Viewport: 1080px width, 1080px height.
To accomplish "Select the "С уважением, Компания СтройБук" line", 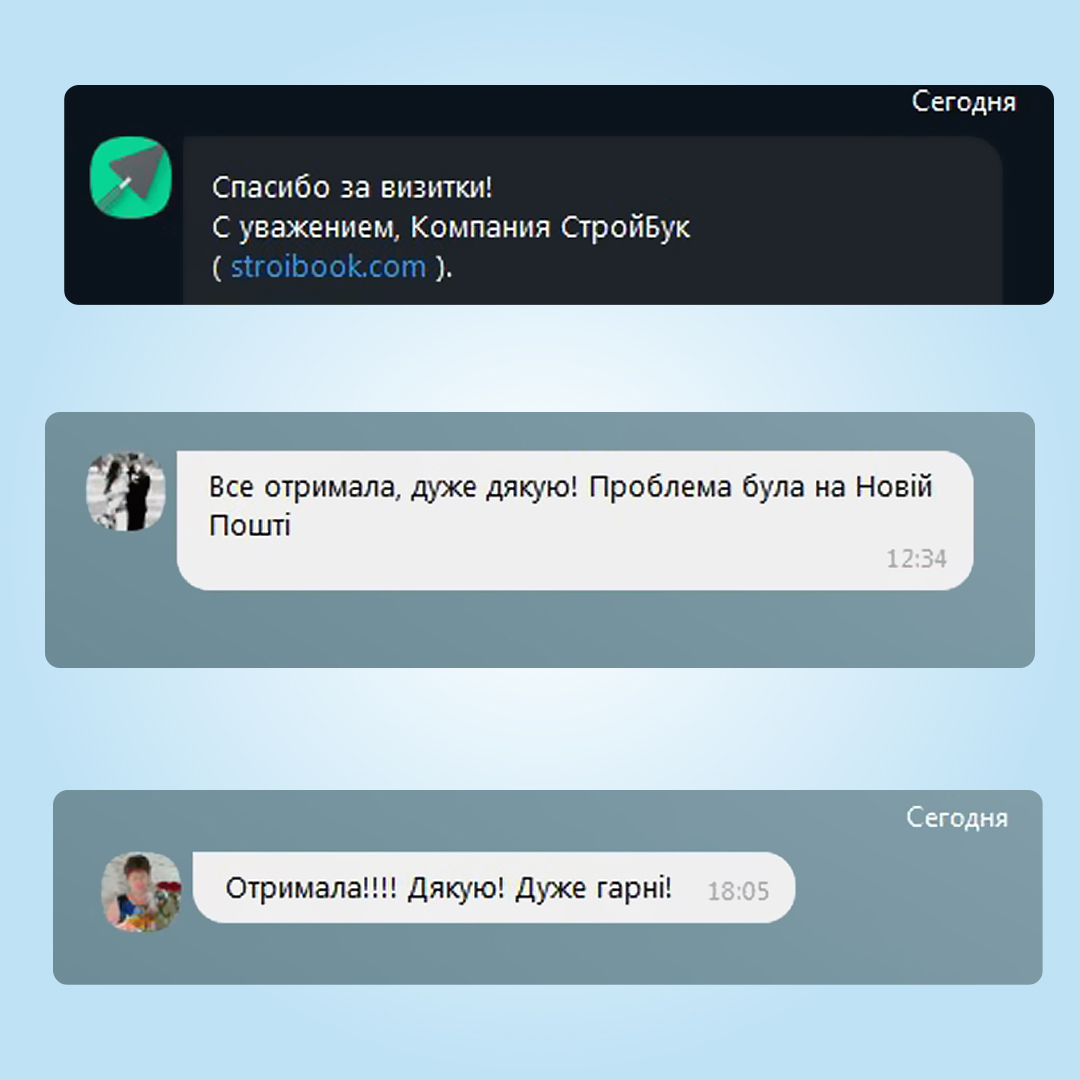I will tap(450, 227).
